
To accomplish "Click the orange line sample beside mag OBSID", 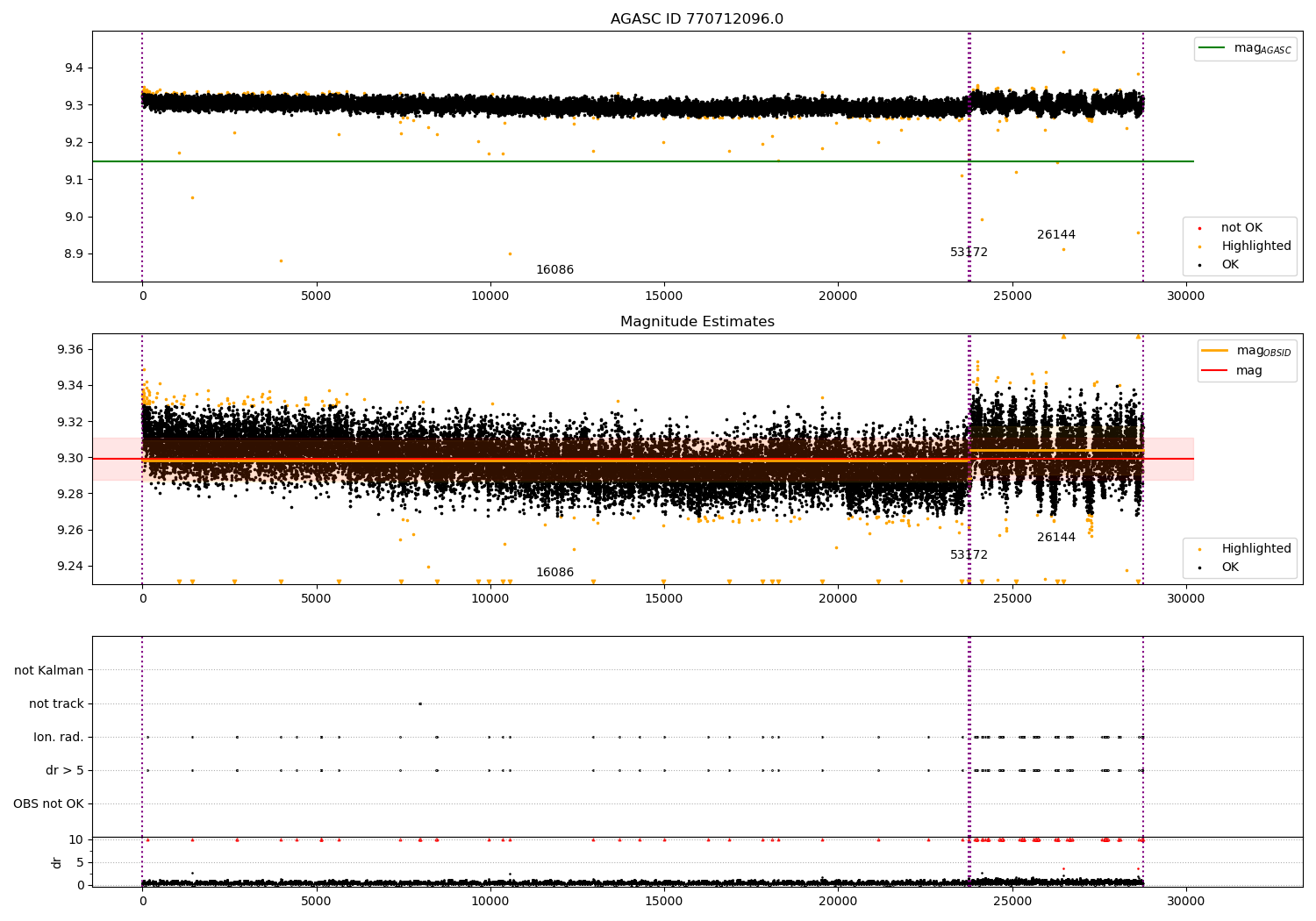I will click(1215, 351).
